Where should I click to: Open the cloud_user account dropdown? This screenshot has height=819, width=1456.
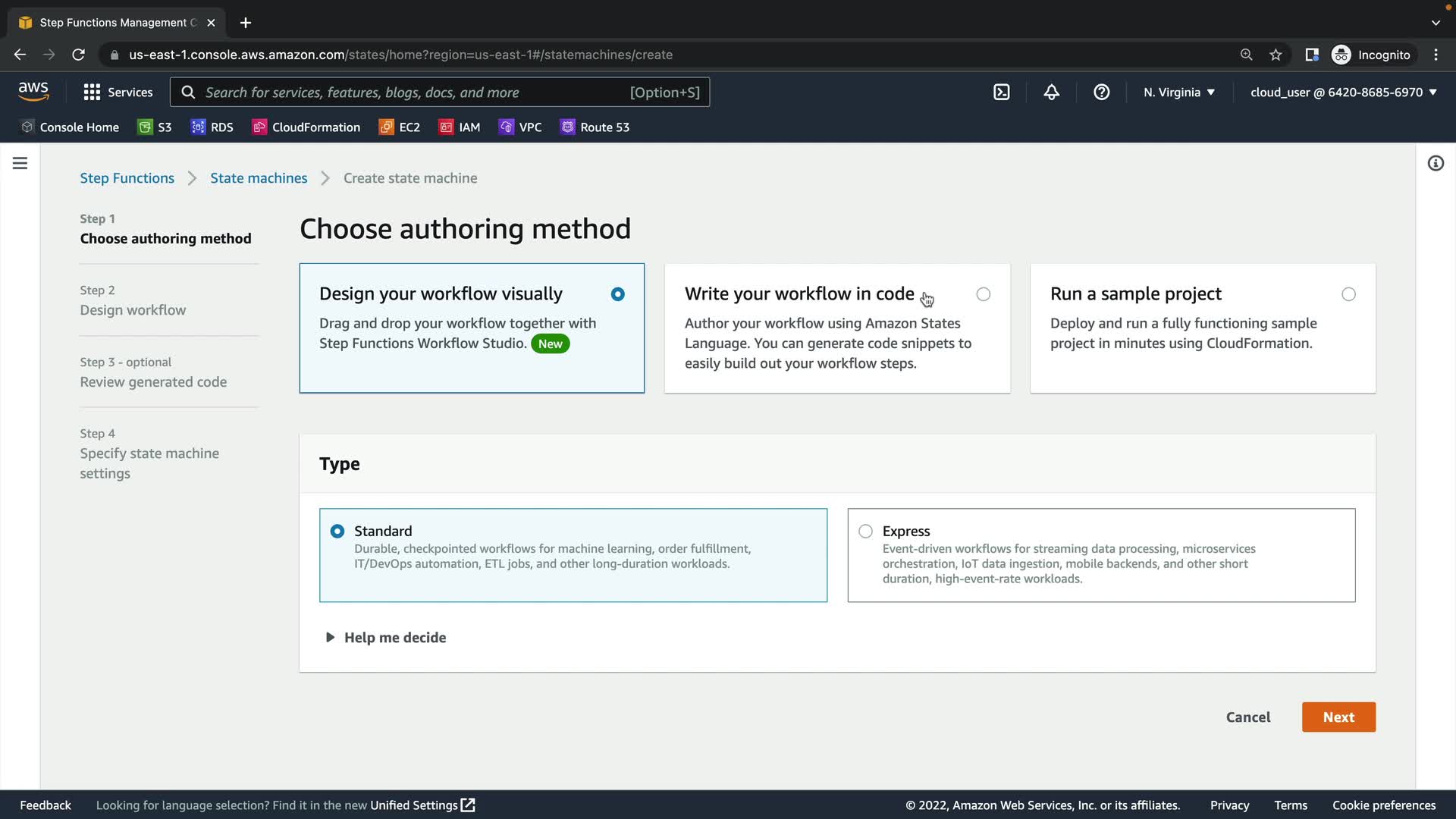tap(1343, 93)
